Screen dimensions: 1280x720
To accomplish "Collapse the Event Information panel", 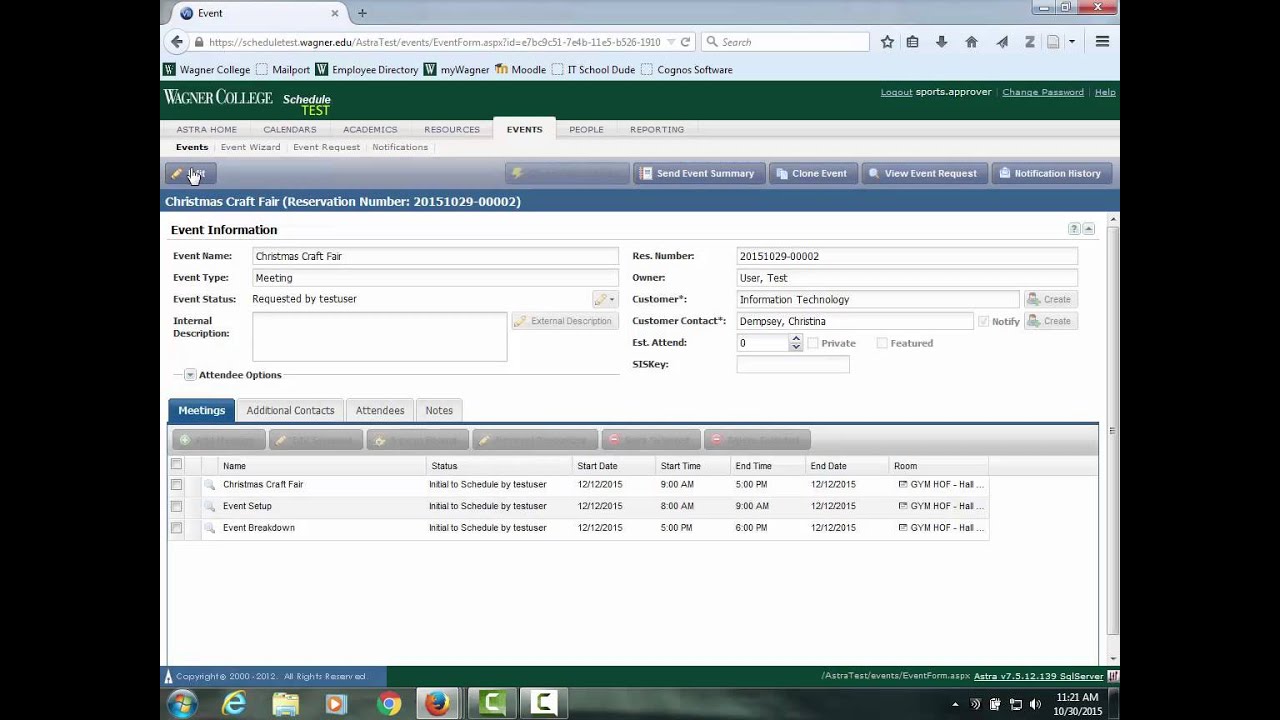I will point(1089,229).
